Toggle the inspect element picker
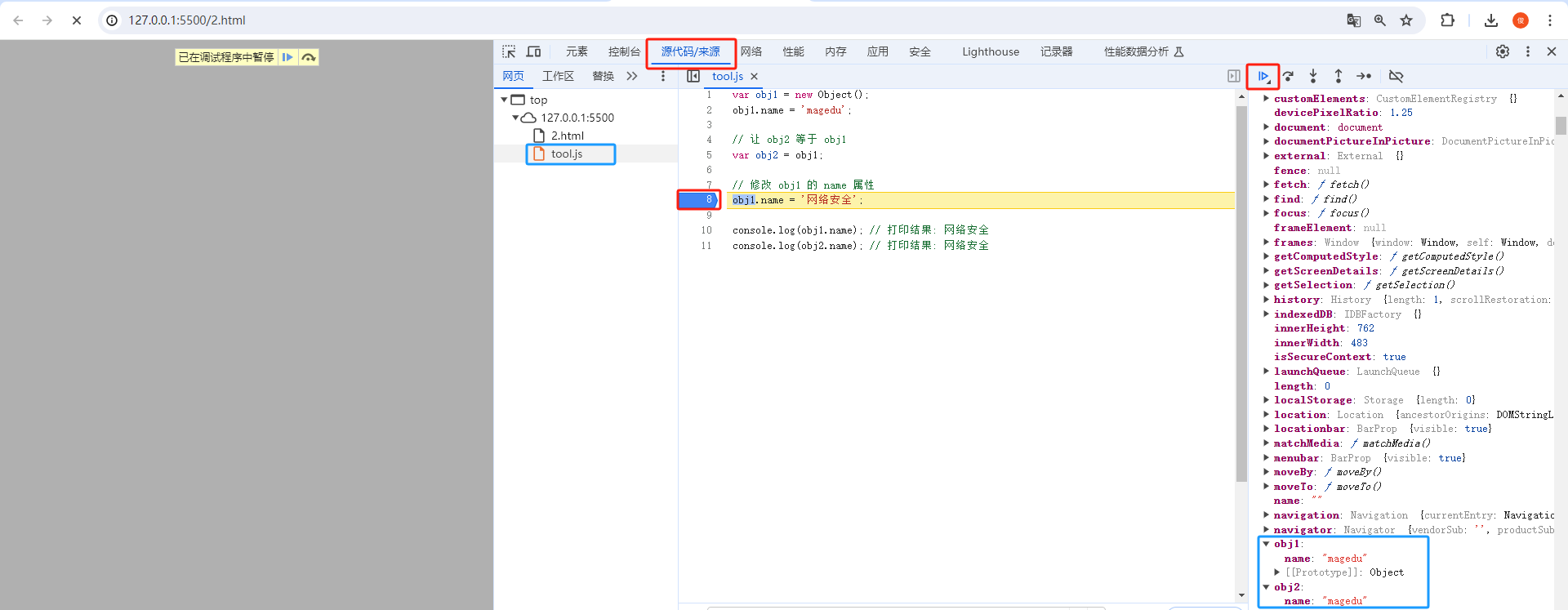Screen dimensions: 1568x610 (x=509, y=51)
